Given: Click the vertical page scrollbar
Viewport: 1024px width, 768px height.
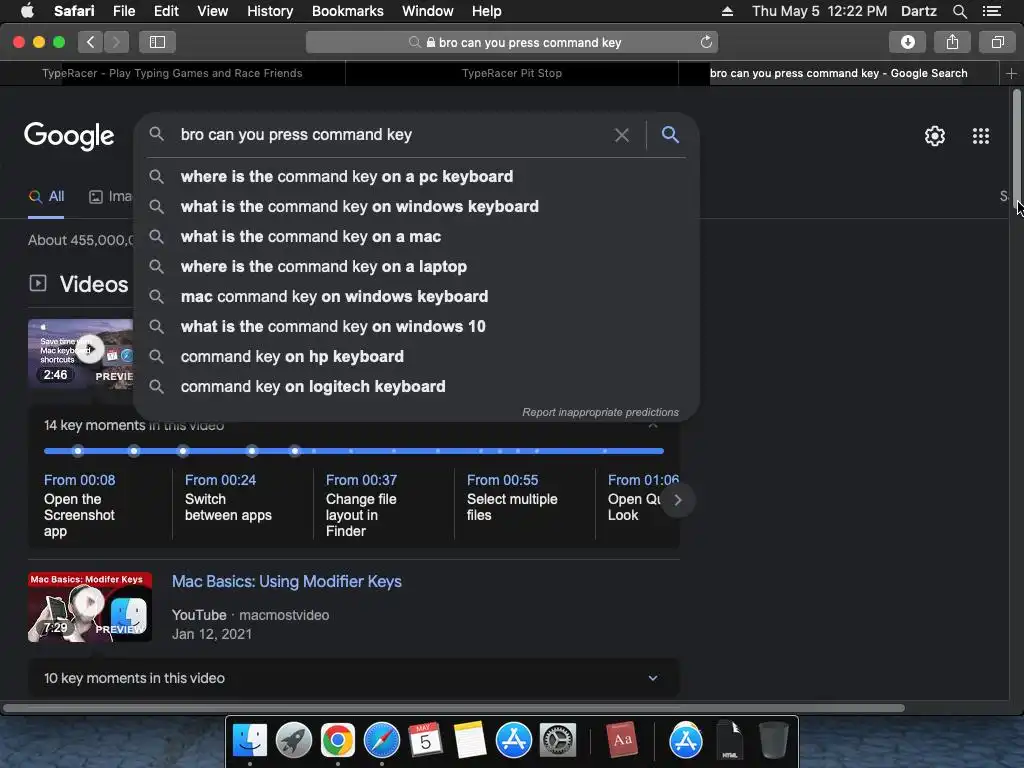Looking at the screenshot, I should 1017,150.
